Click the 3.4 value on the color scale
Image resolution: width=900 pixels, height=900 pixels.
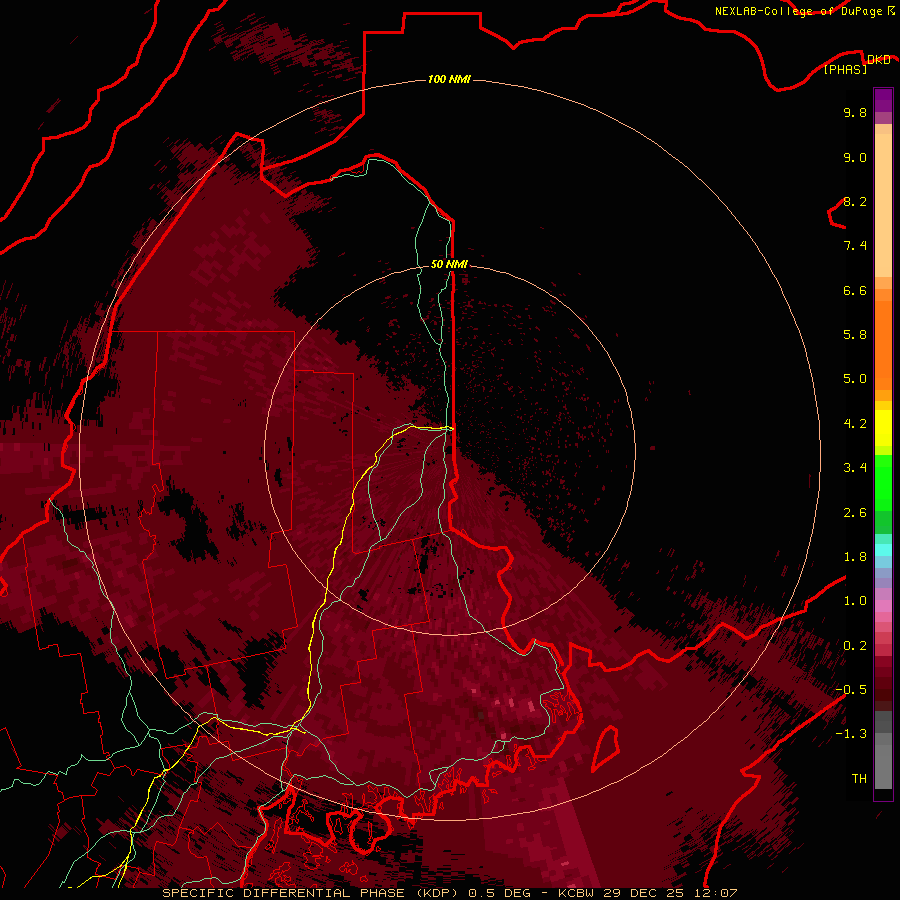tap(855, 468)
